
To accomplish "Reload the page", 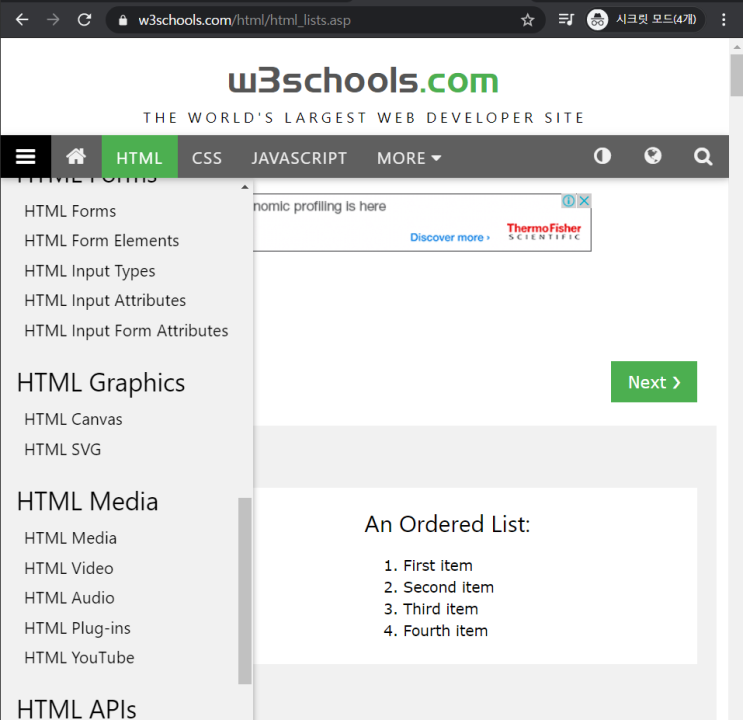I will click(x=85, y=20).
